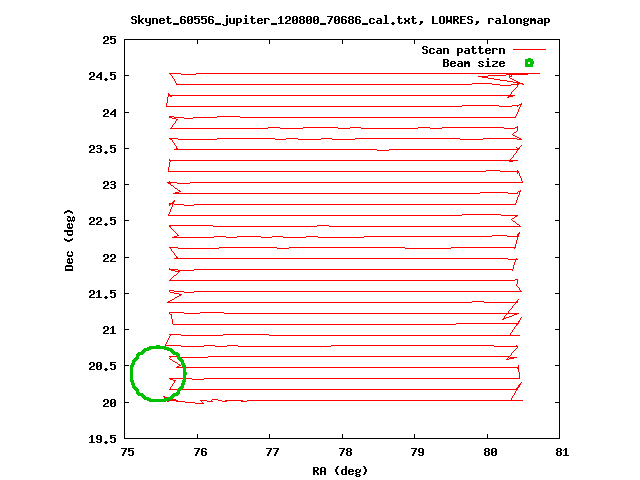Click the RA tick label 81

click(562, 452)
